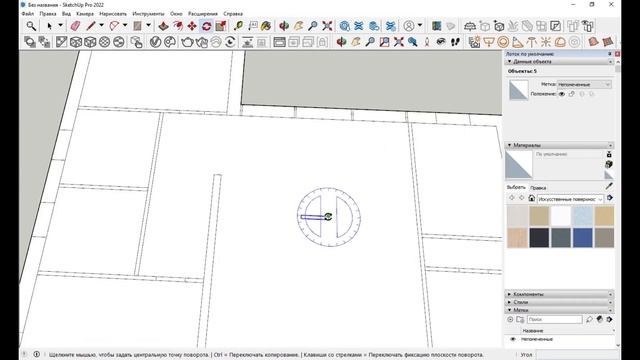Go to materials home library
The height and width of the screenshot is (360, 640).
click(531, 198)
